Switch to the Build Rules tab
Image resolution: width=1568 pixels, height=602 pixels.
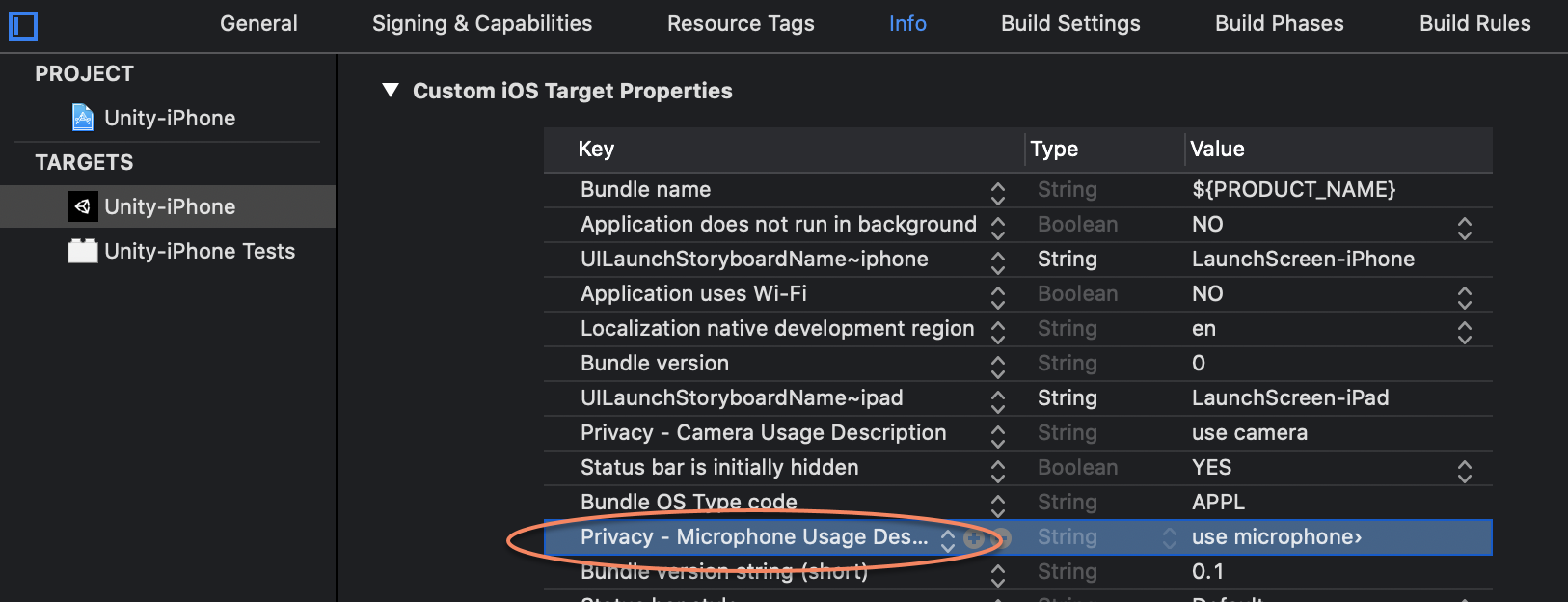click(1474, 23)
